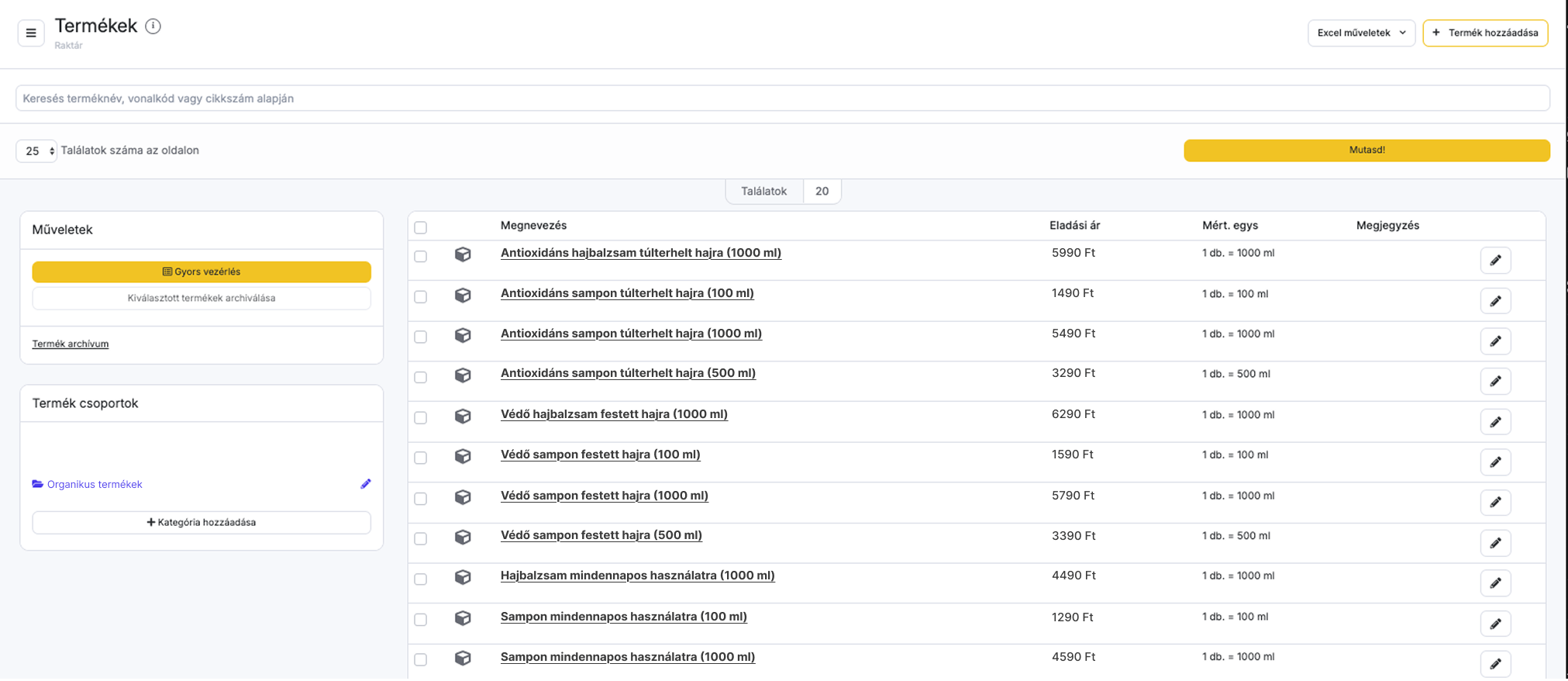Open the hamburger menu beside Termékek

31,33
